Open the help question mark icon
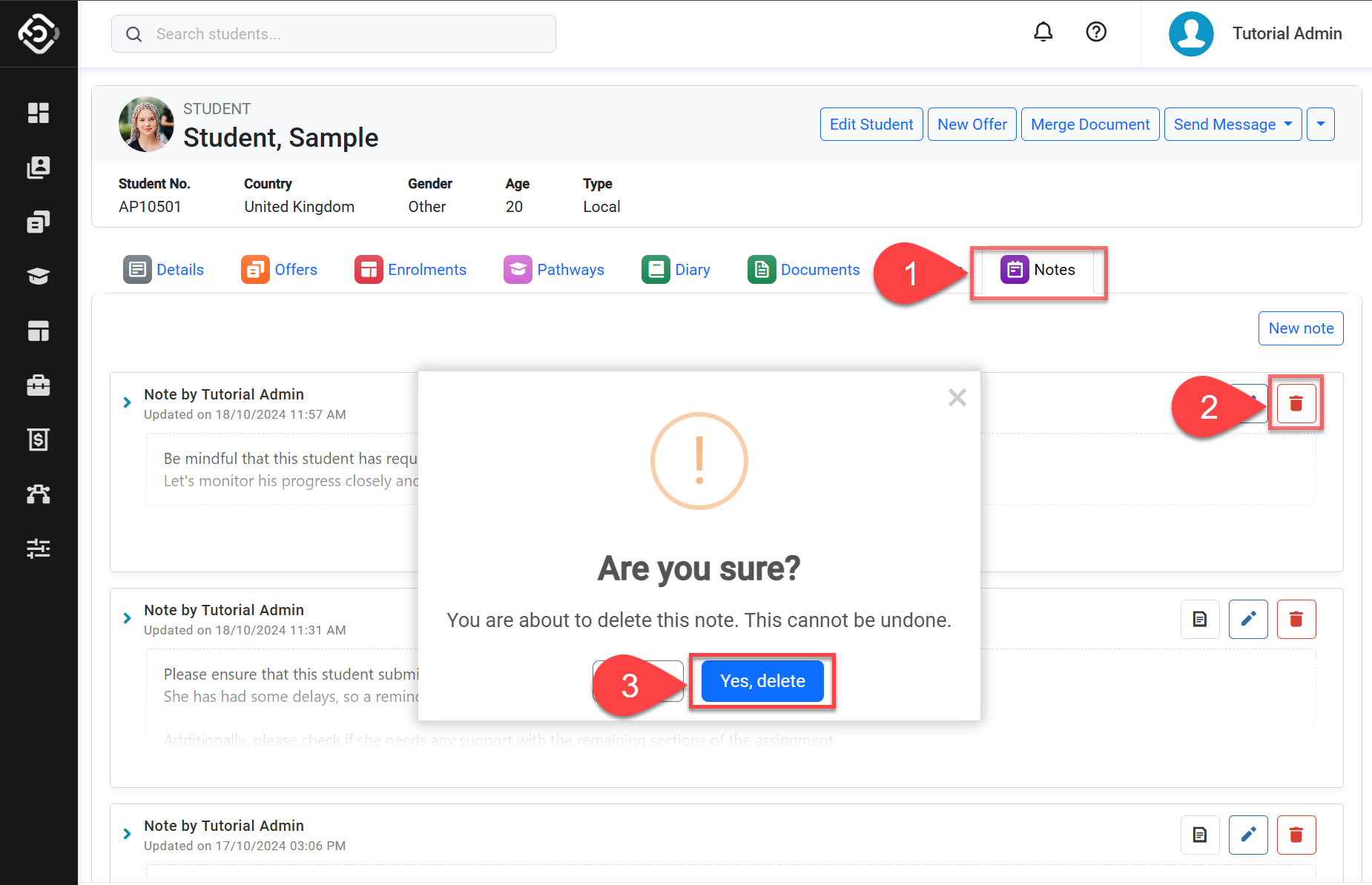Image resolution: width=1372 pixels, height=885 pixels. coord(1095,32)
